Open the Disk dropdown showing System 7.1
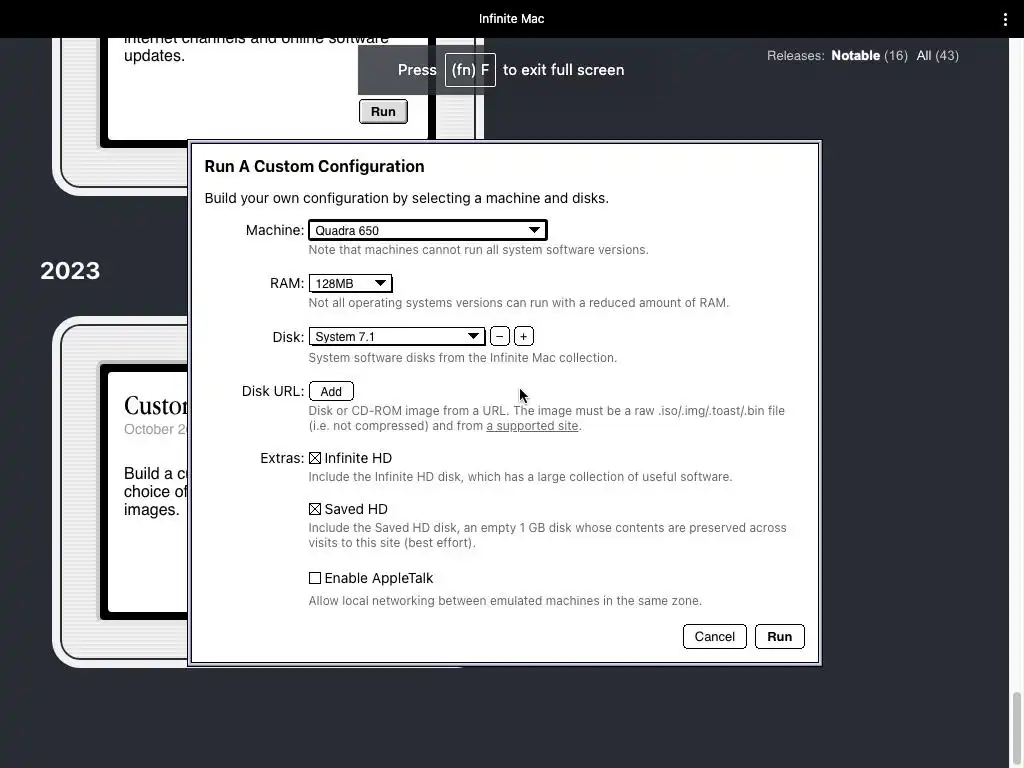The height and width of the screenshot is (768, 1024). pyautogui.click(x=396, y=336)
